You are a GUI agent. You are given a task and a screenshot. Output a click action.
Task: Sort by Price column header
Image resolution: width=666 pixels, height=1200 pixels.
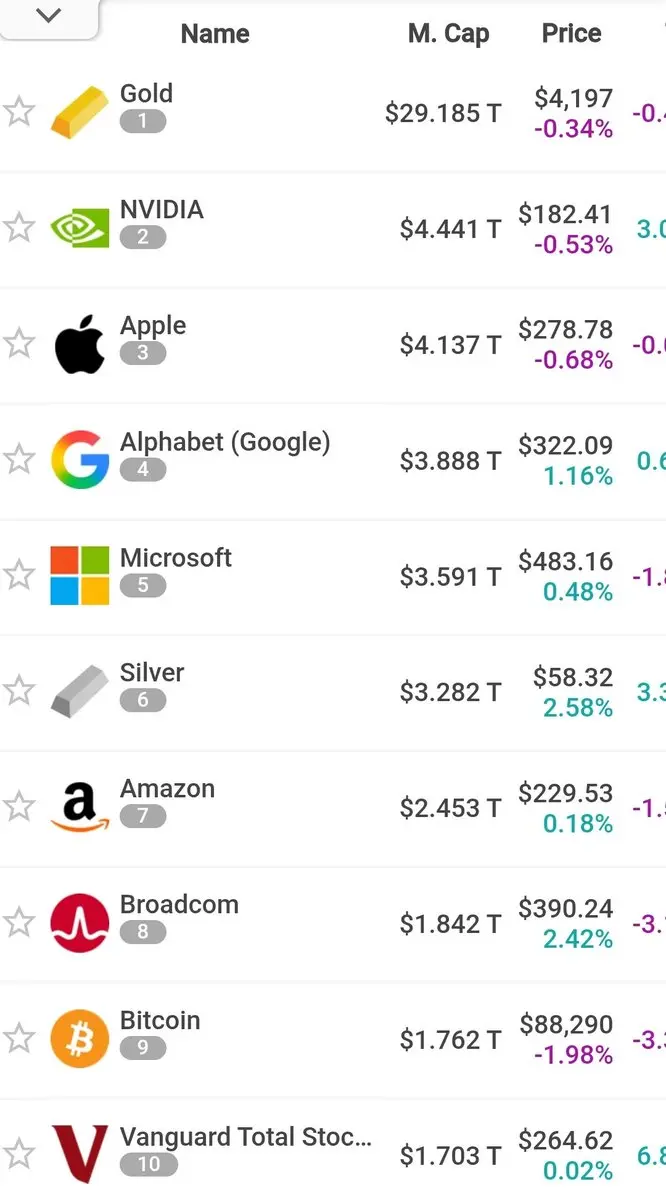pyautogui.click(x=571, y=34)
